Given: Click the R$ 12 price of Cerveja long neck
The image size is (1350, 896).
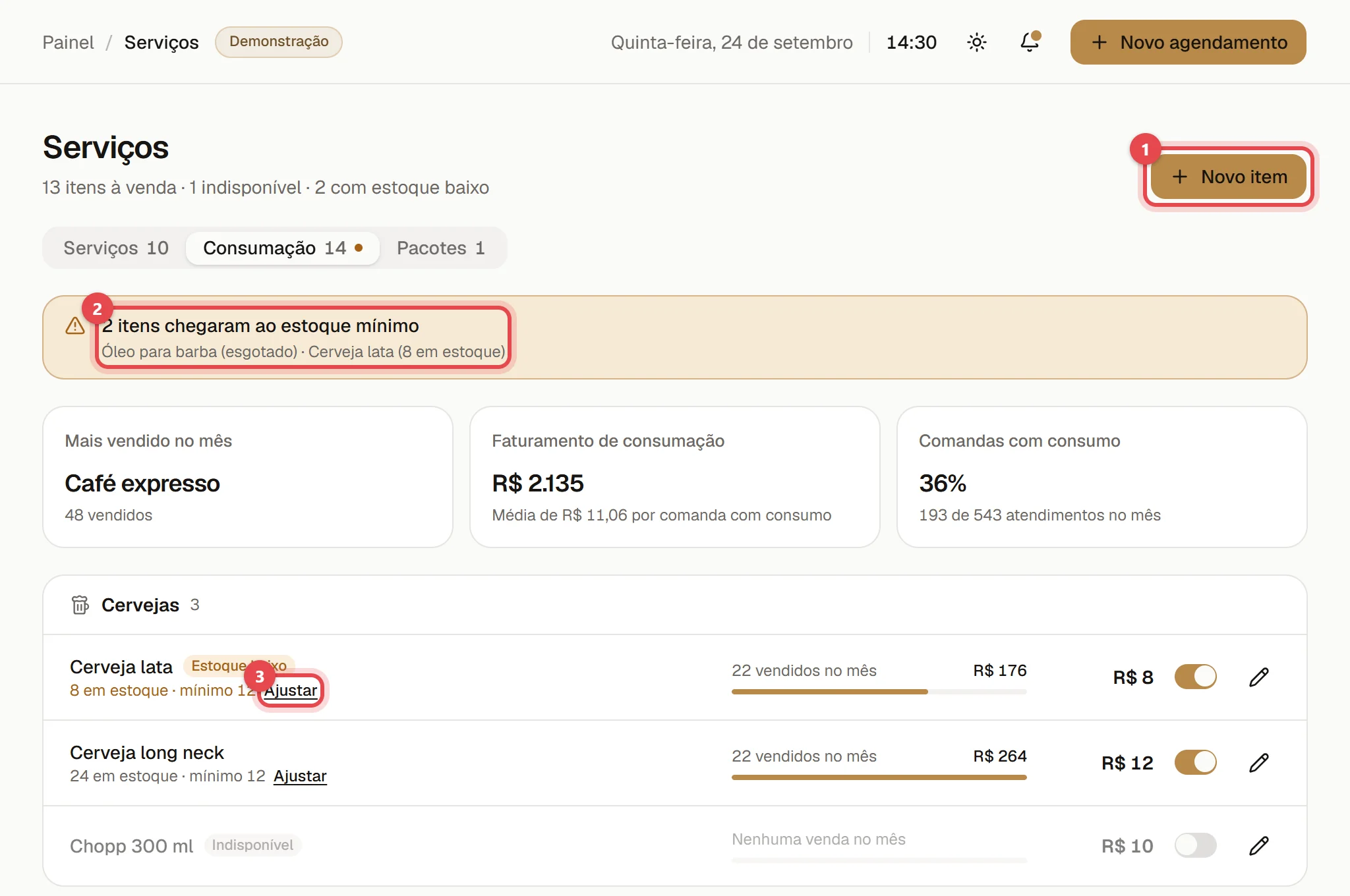Looking at the screenshot, I should coord(1128,763).
